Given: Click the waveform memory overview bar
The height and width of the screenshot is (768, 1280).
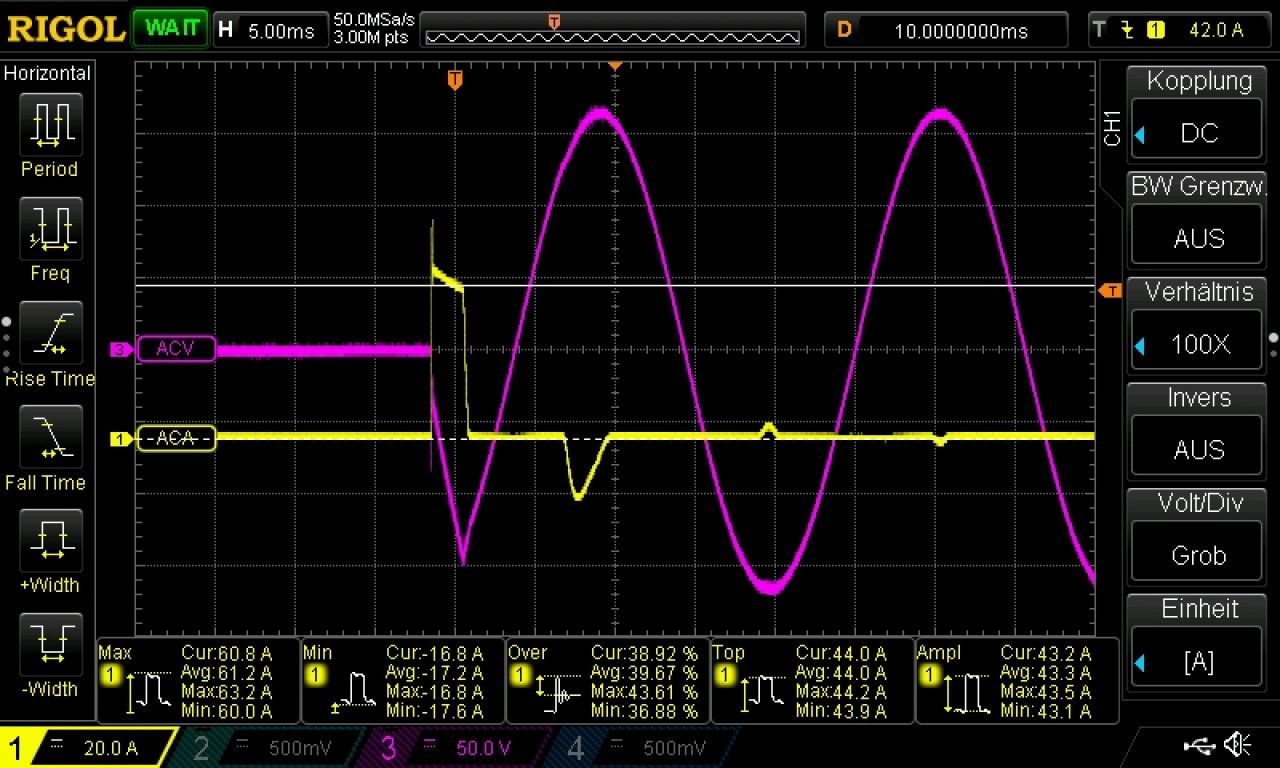Looking at the screenshot, I should click(x=612, y=30).
